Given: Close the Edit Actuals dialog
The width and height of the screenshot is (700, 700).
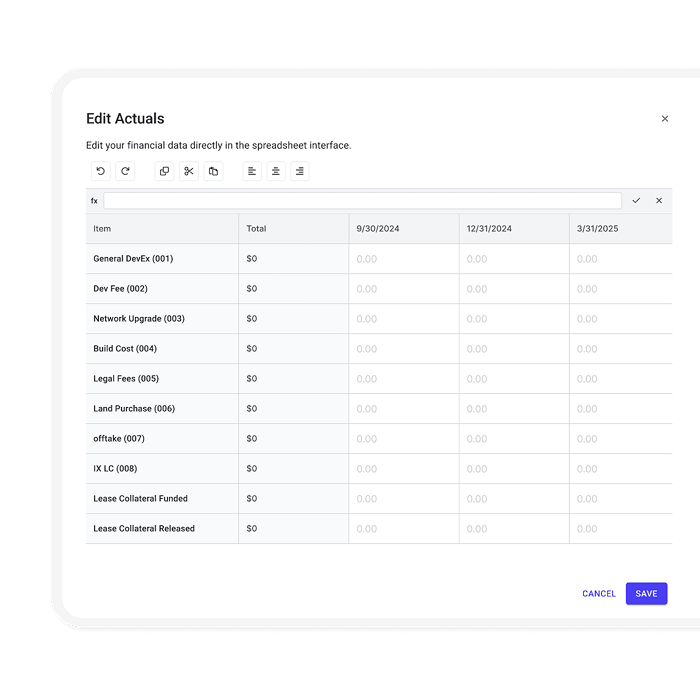Looking at the screenshot, I should tap(665, 119).
